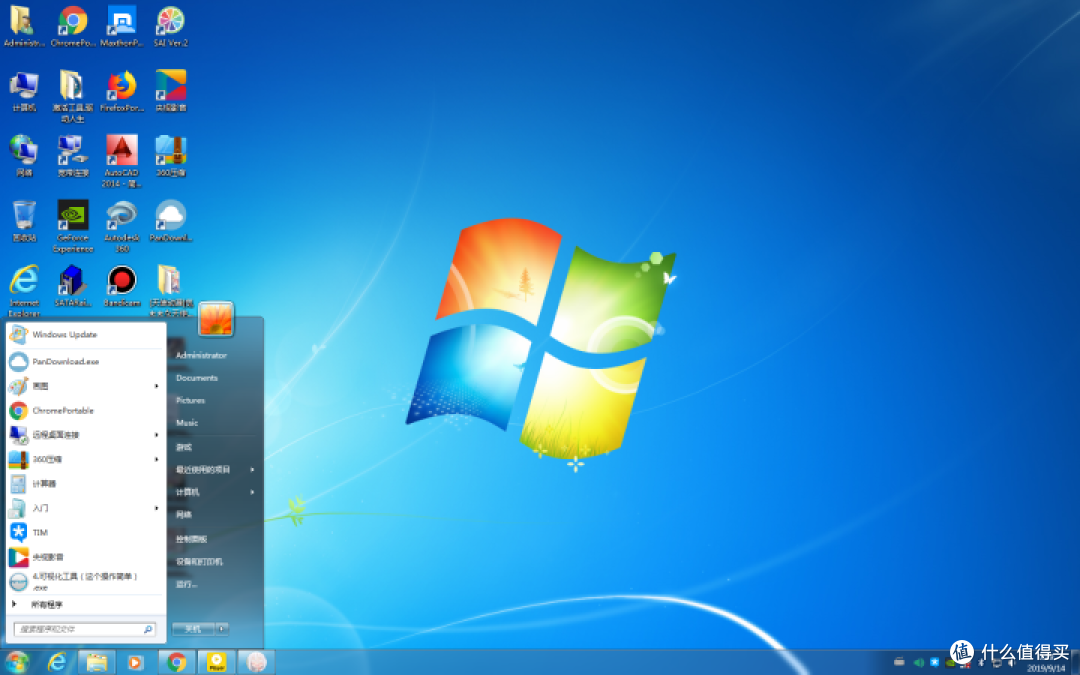Viewport: 1080px width, 675px height.
Task: Open Windows Update from the Start menu
Action: coord(86,335)
